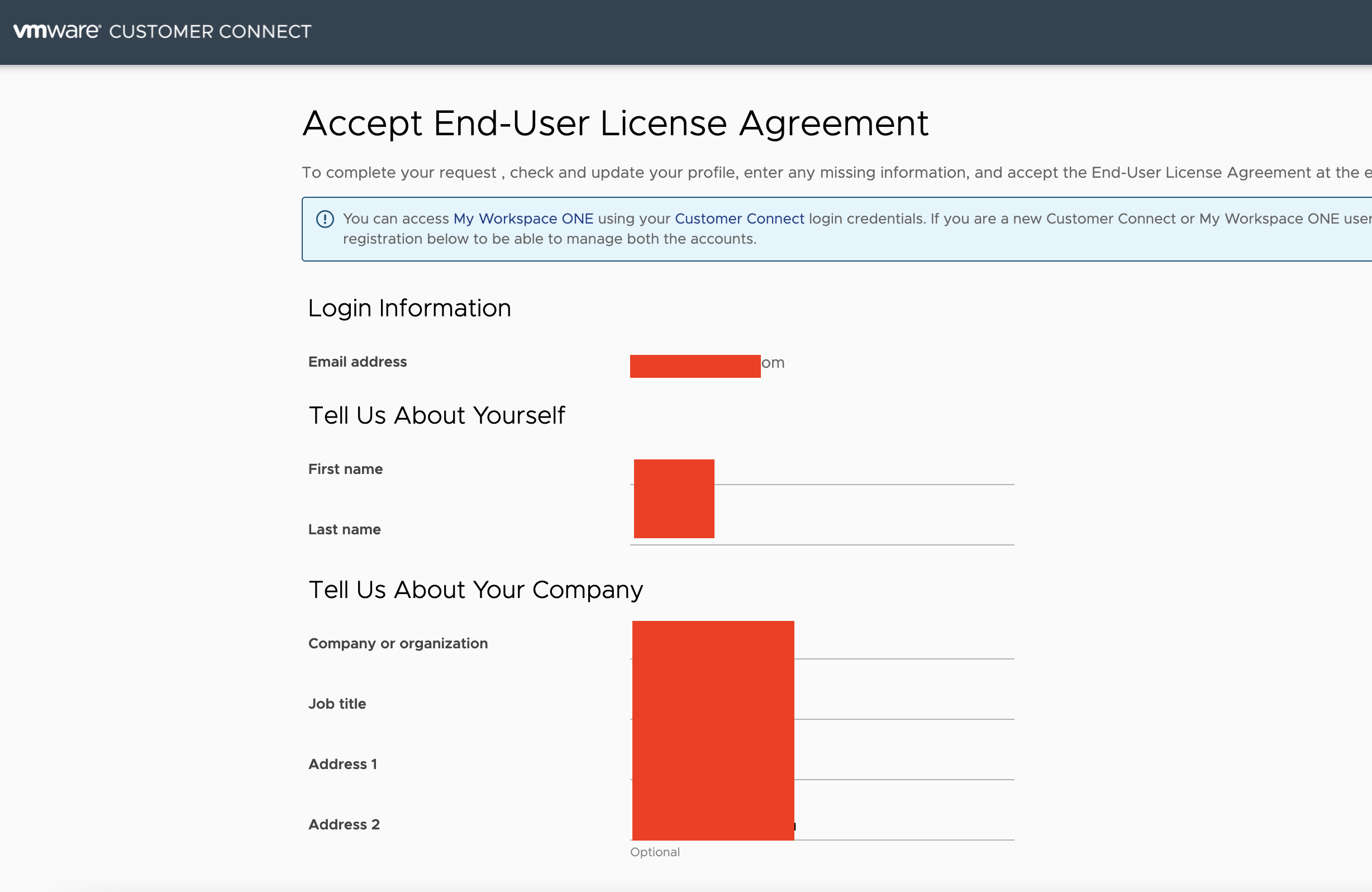Click the Email address label

click(358, 362)
